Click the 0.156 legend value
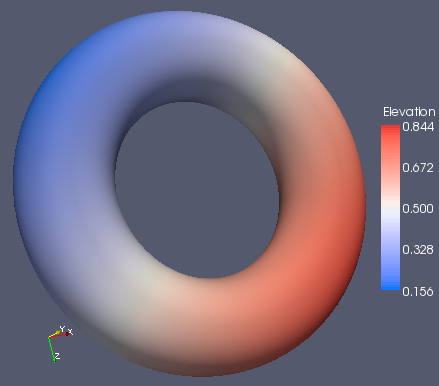Image resolution: width=439 pixels, height=386 pixels. point(418,292)
